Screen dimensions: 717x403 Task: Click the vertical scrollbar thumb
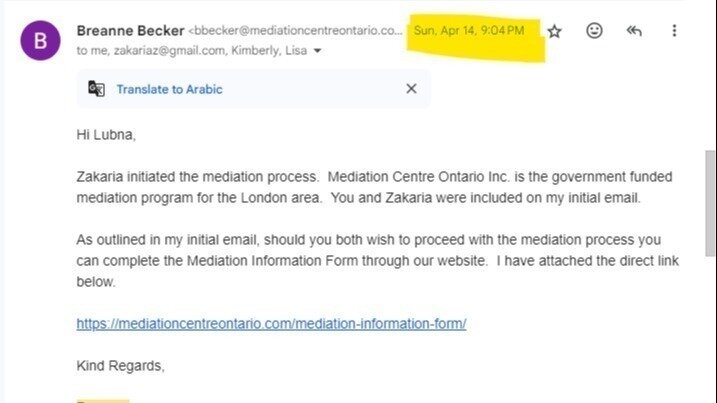tap(710, 204)
